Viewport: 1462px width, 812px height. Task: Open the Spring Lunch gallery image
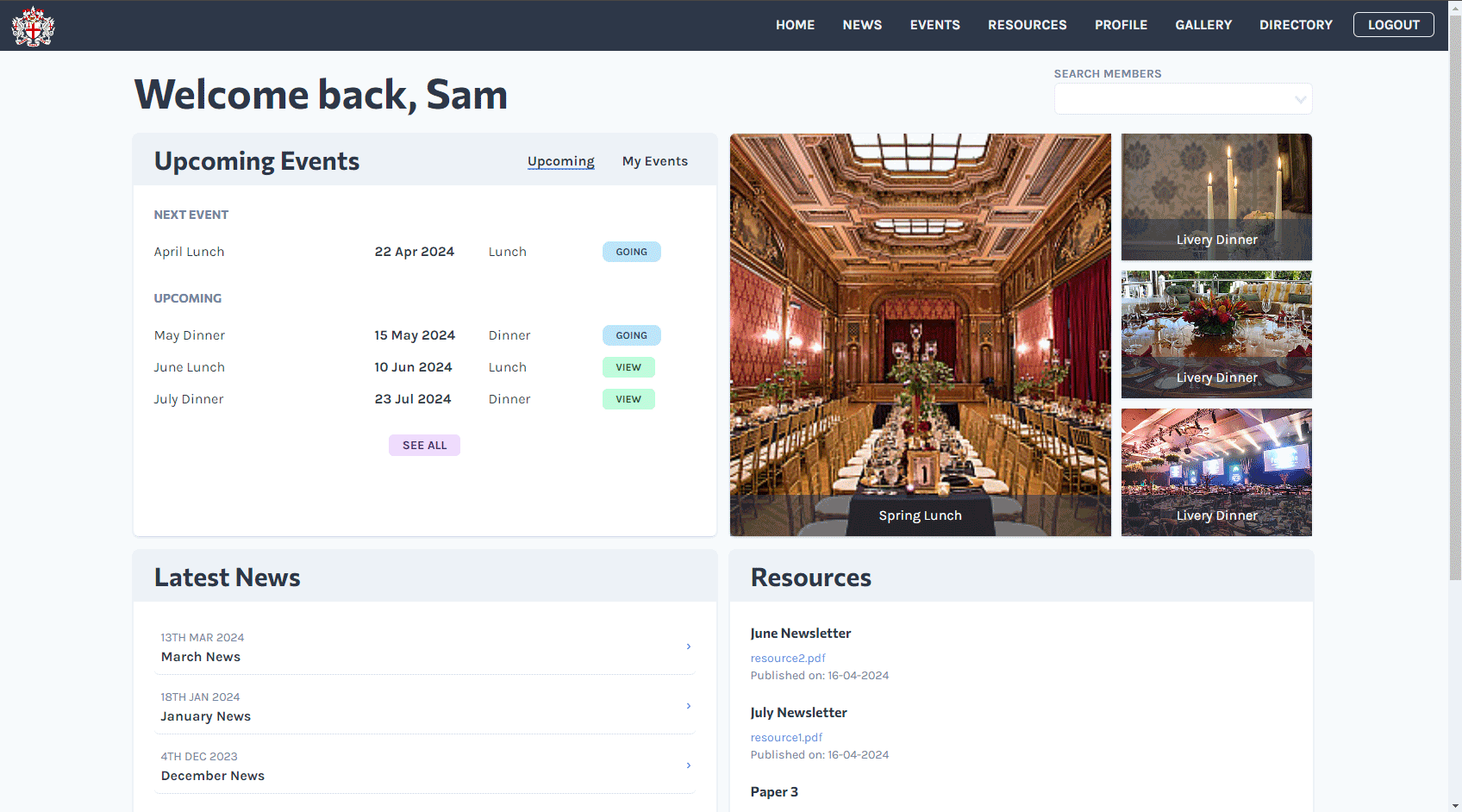tap(920, 334)
